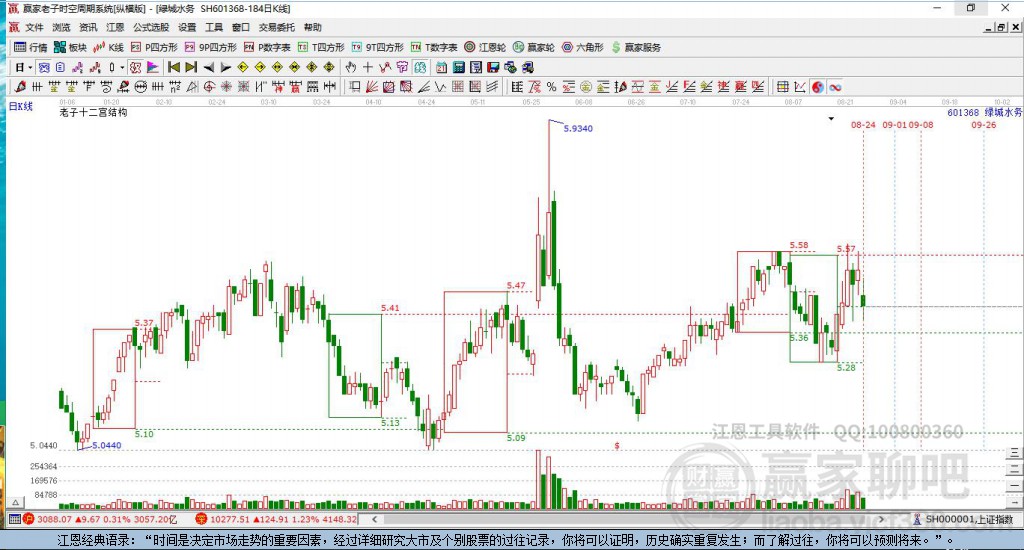Click the up triangle button bottom-left

click(16, 502)
